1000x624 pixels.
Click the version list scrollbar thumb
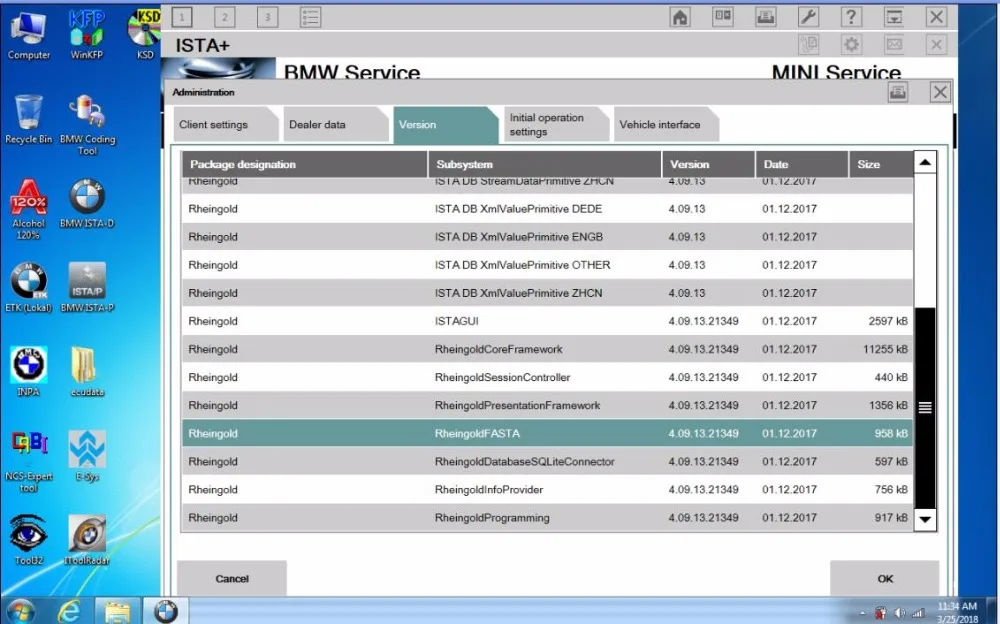[x=925, y=408]
